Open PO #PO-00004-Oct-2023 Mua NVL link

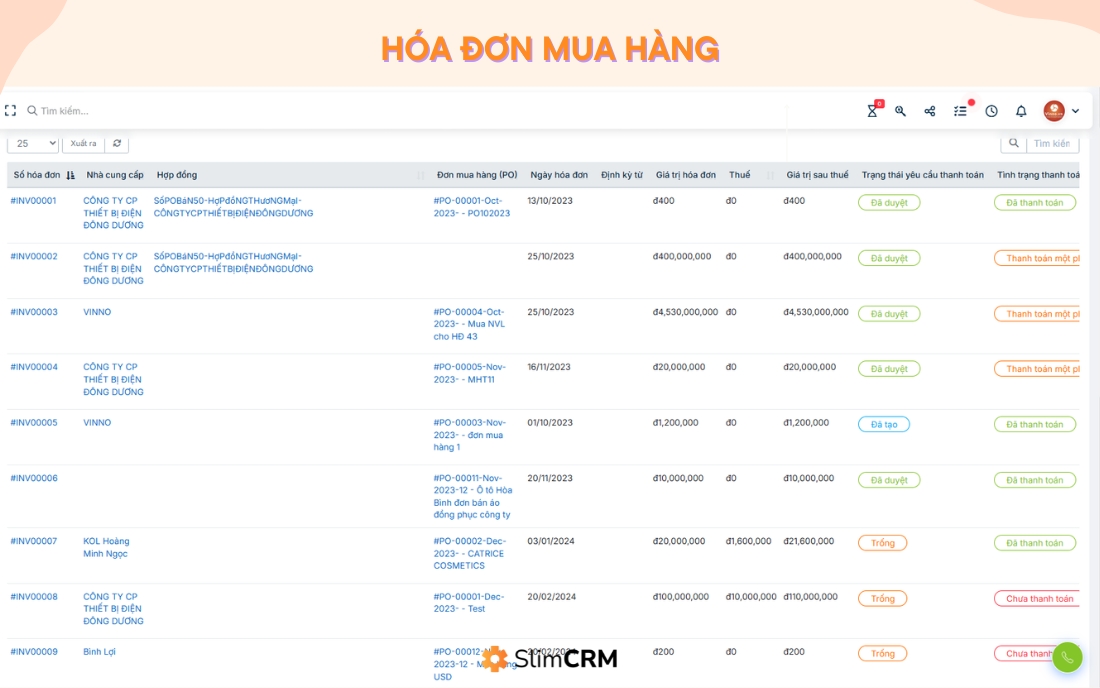click(x=469, y=324)
